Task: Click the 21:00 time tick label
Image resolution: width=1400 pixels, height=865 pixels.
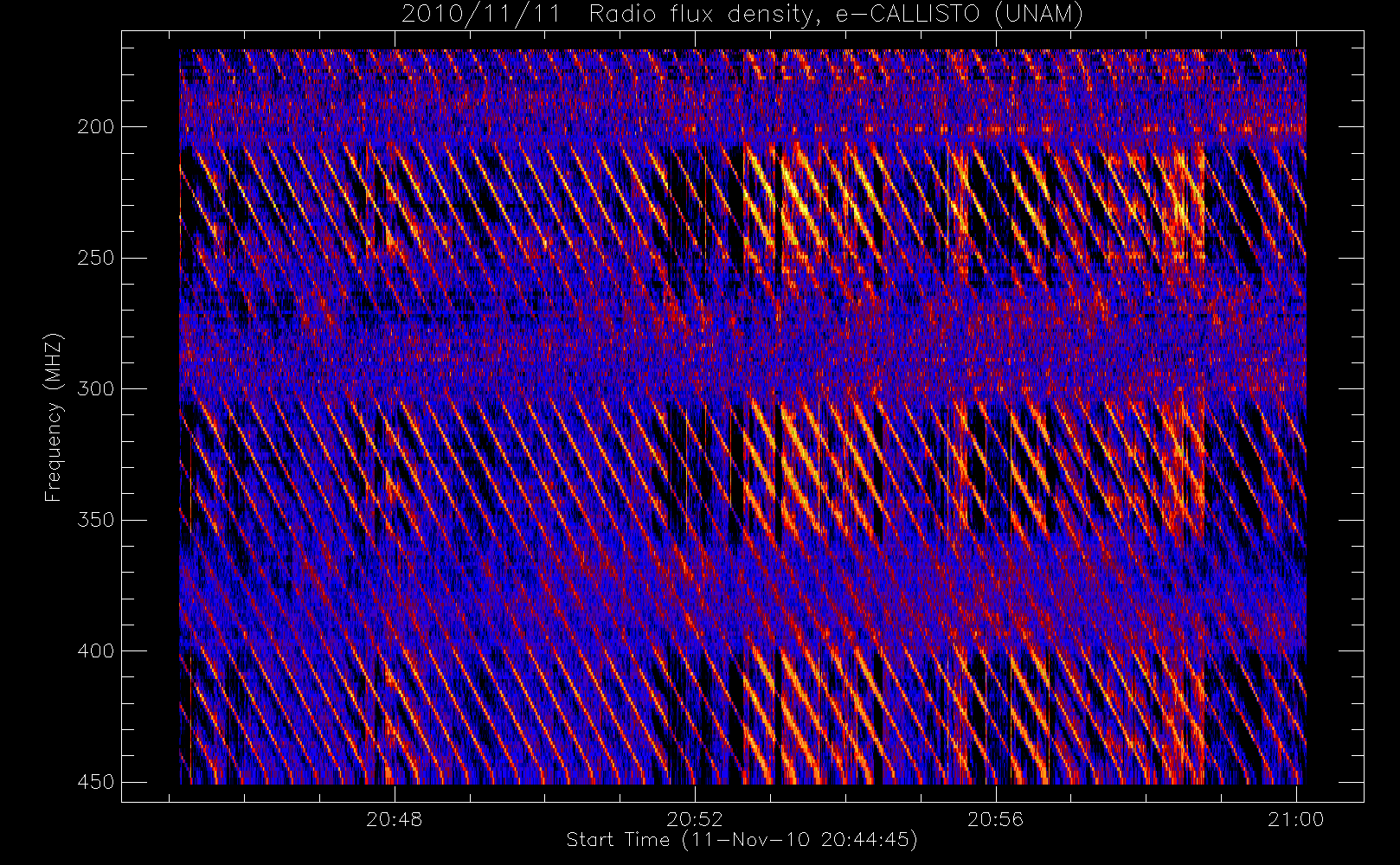Action: 1296,819
